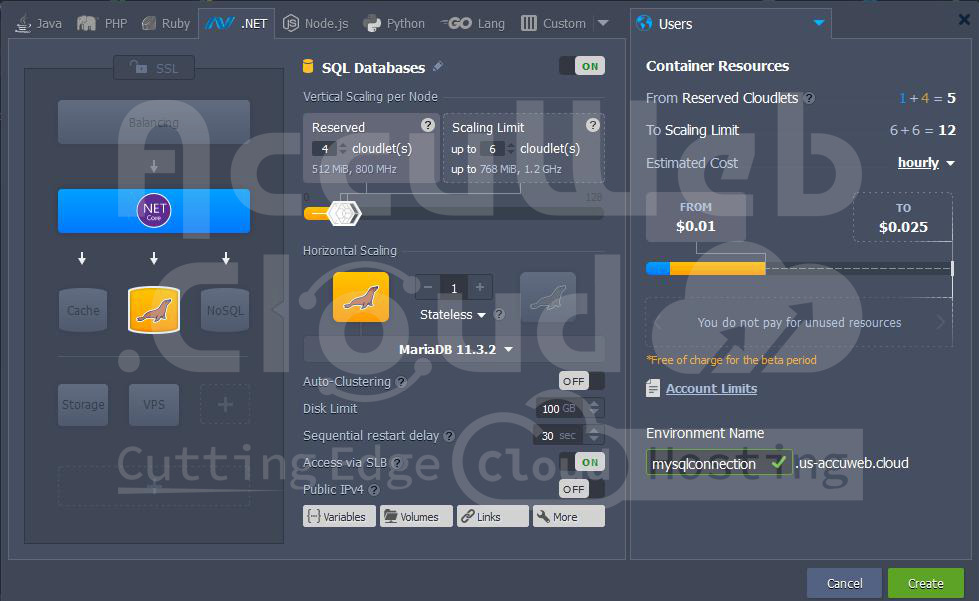Create the environment
Image resolution: width=979 pixels, height=601 pixels.
[924, 583]
